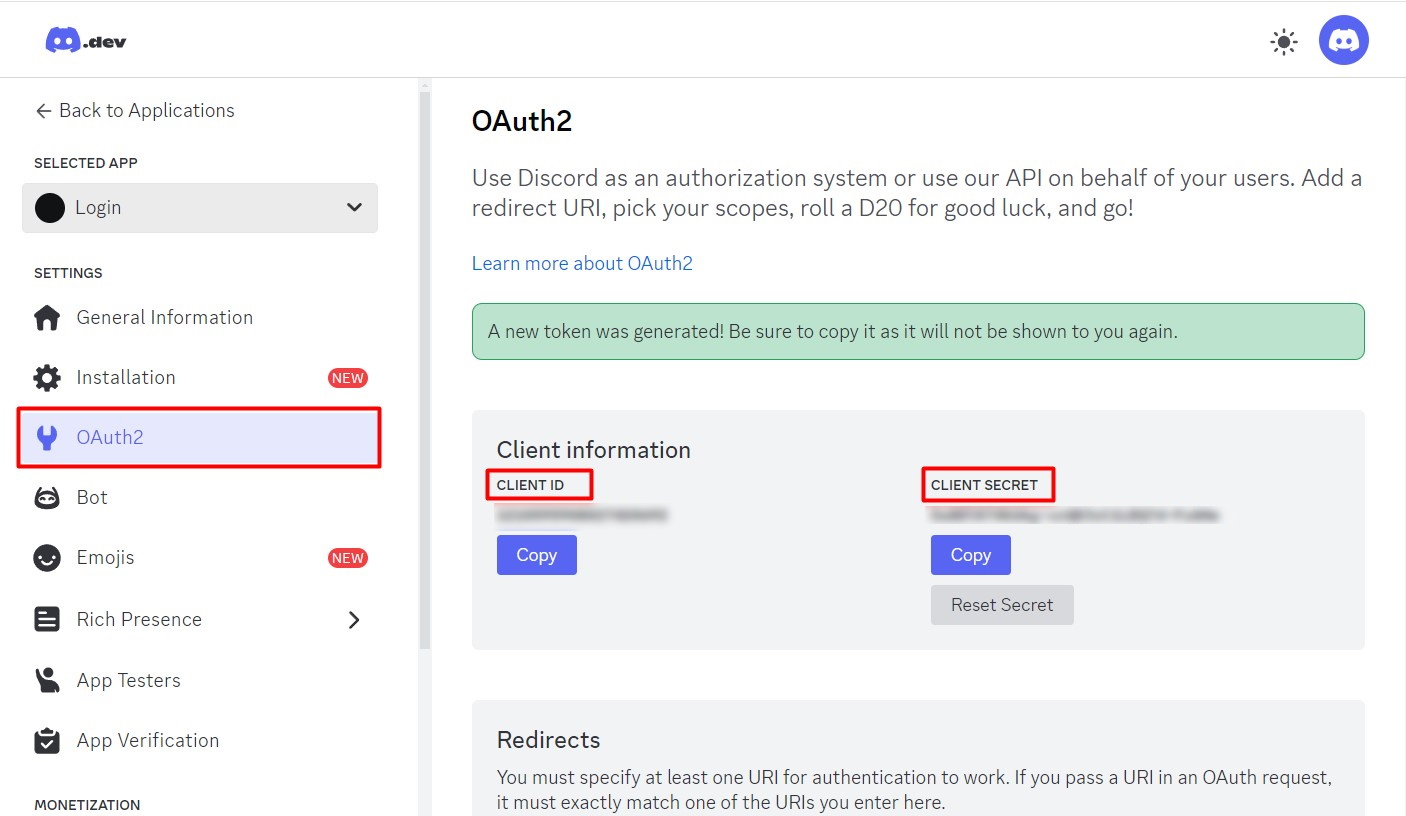Go back to Applications
Viewport: 1406px width, 816px height.
[x=134, y=110]
